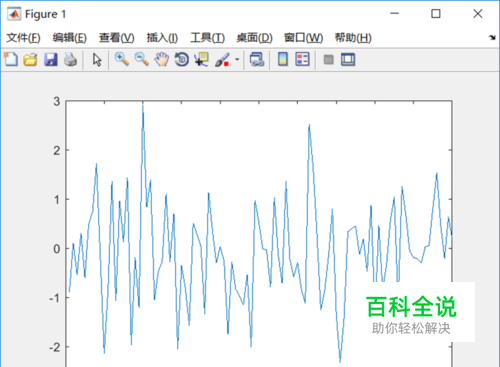This screenshot has height=367, width=500.
Task: Activate the Zoom In magnifier
Action: (x=122, y=59)
